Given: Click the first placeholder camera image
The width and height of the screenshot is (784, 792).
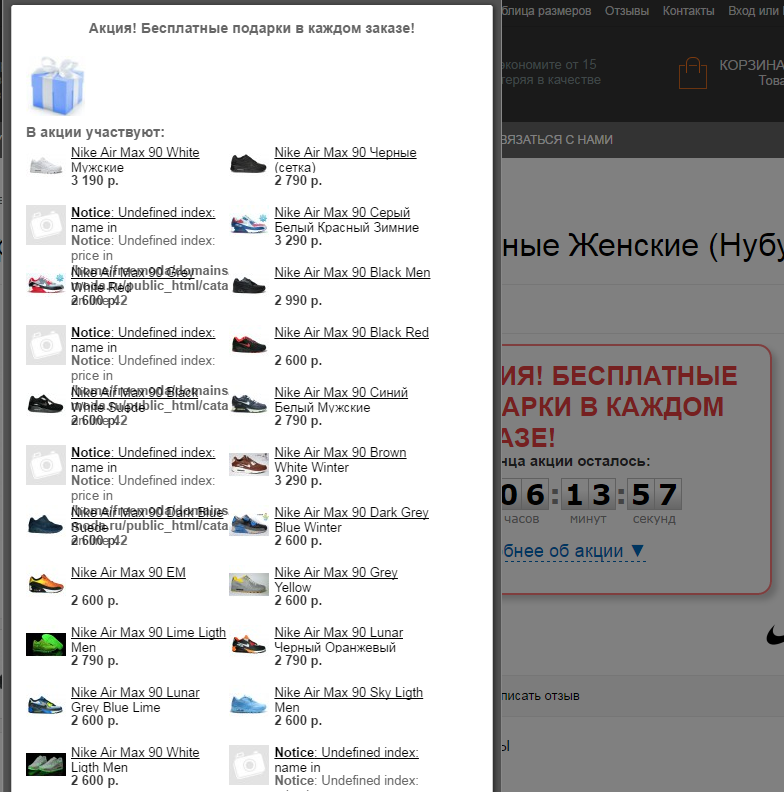Looking at the screenshot, I should tap(46, 225).
